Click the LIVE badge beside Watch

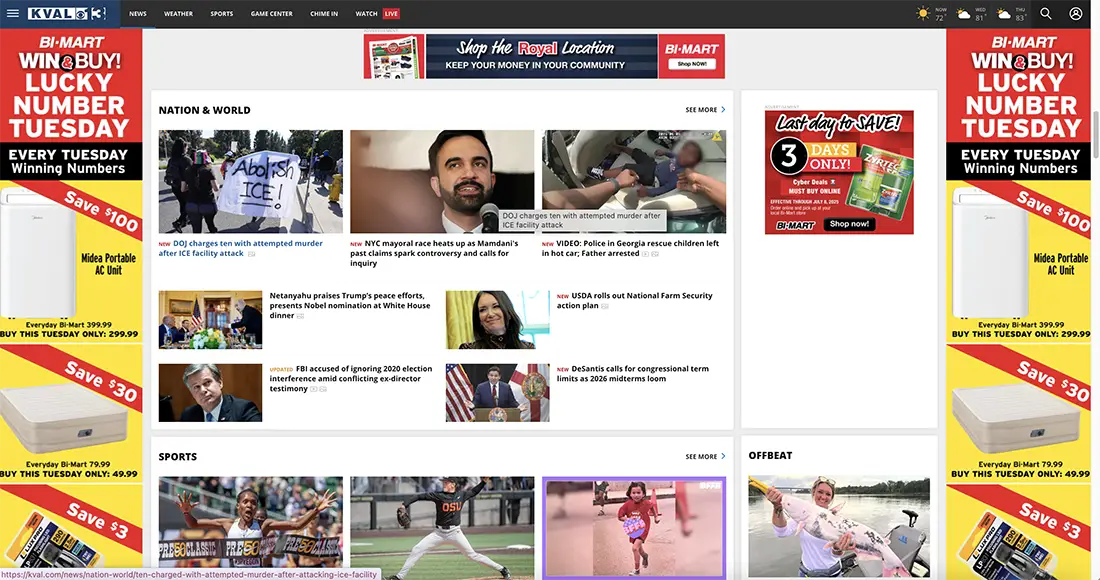point(391,13)
